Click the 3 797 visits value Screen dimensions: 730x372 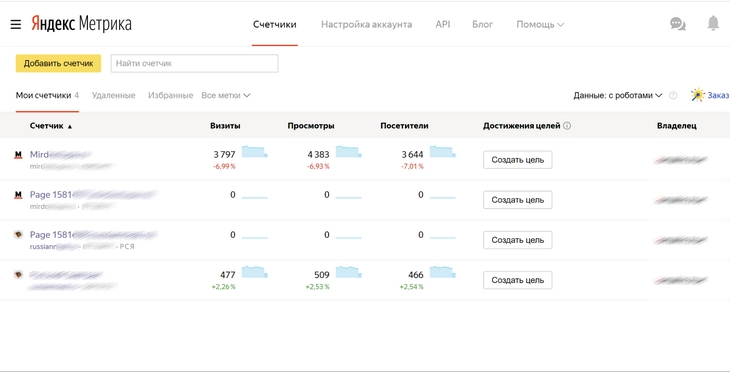coord(224,155)
